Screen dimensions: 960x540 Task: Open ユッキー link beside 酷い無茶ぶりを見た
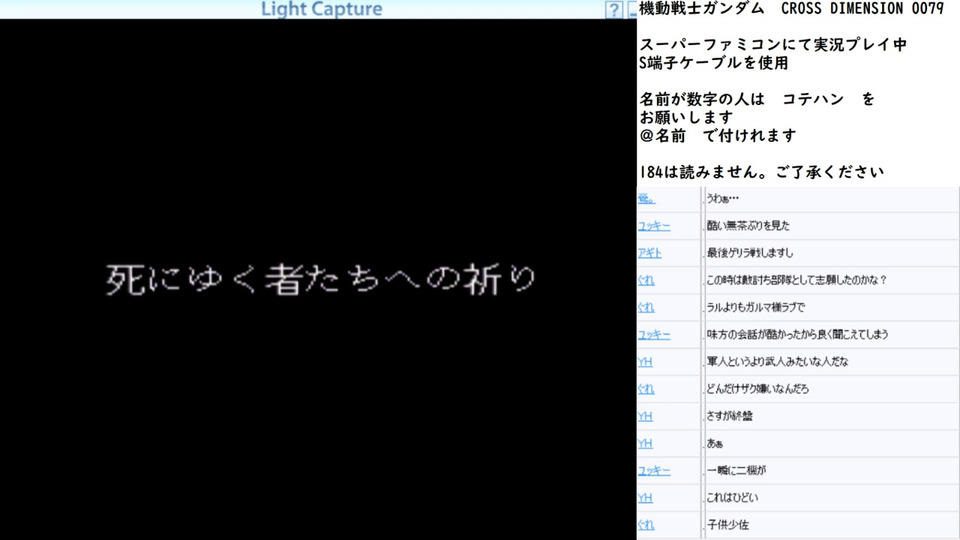click(654, 226)
